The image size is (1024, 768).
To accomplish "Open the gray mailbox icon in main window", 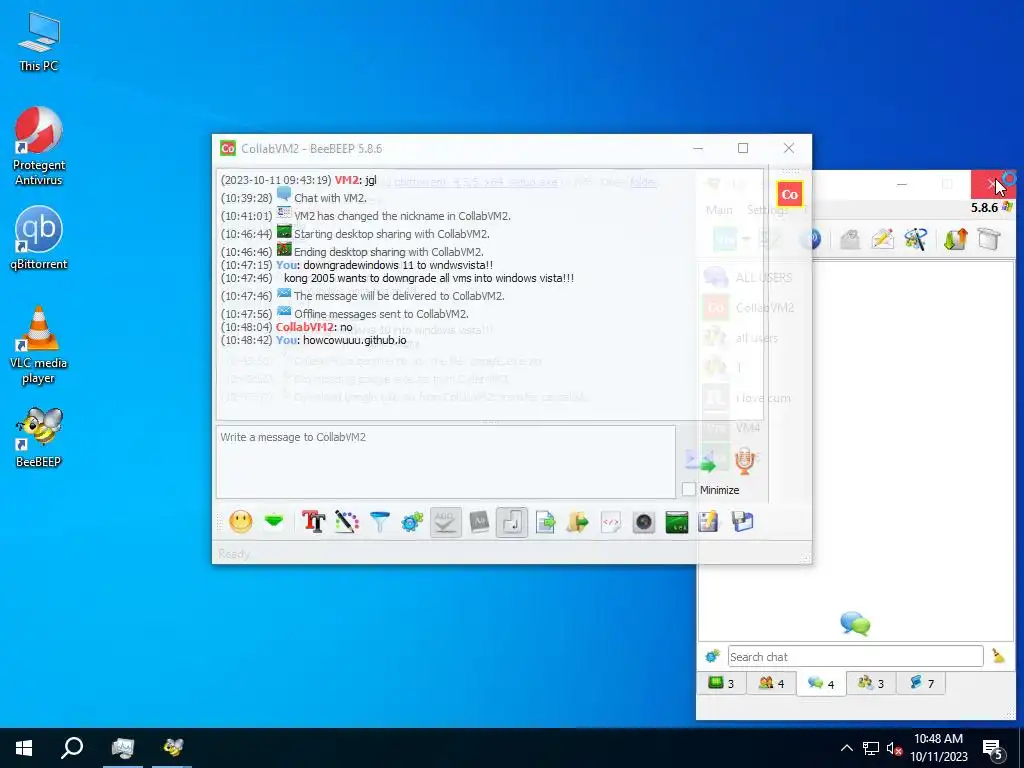I will 850,240.
